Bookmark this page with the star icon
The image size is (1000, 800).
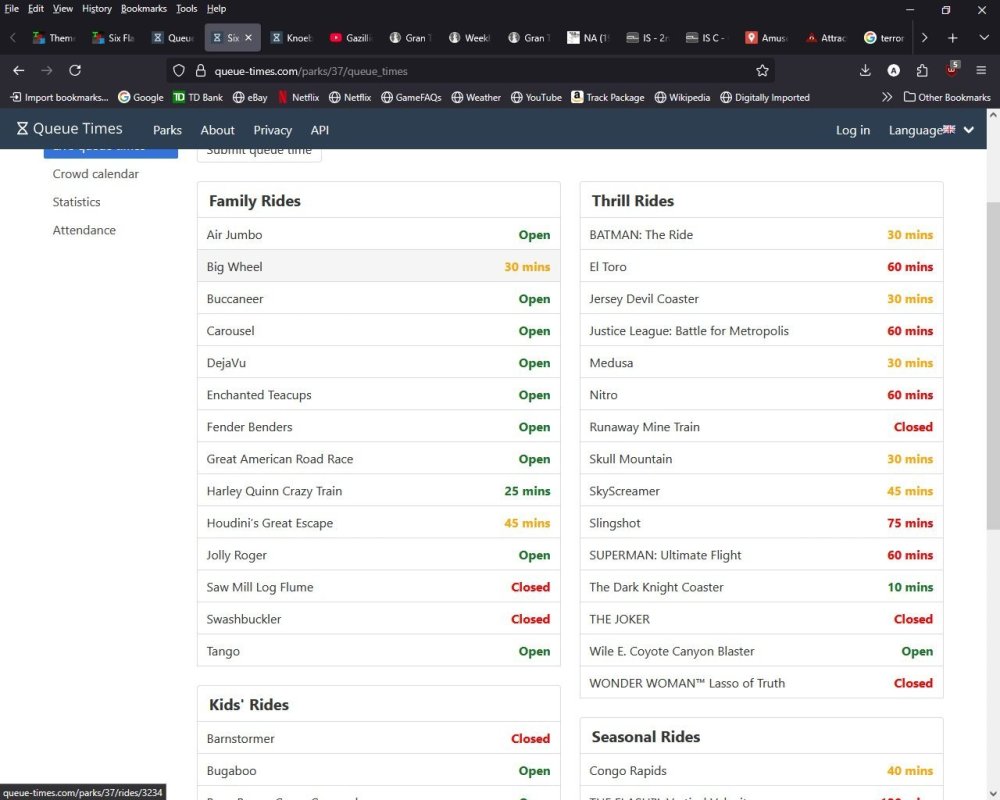[762, 71]
